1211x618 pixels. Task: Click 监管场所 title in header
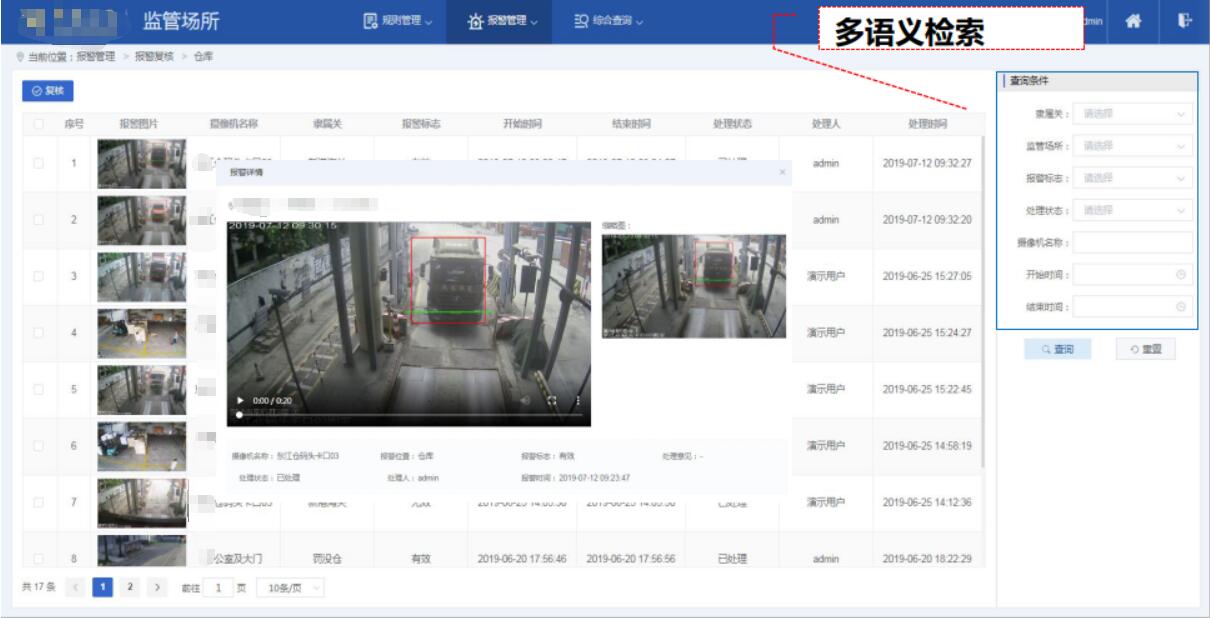[x=181, y=20]
